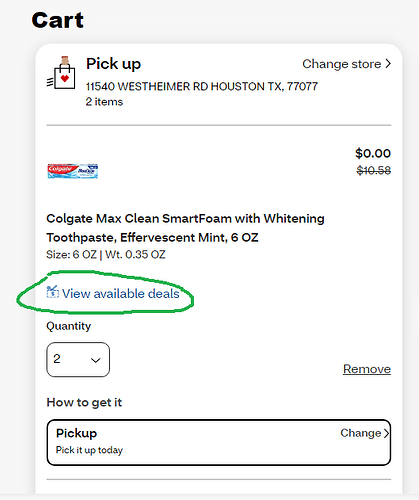Select the Pickup fulfillment option box
419x500 pixels.
click(x=219, y=442)
